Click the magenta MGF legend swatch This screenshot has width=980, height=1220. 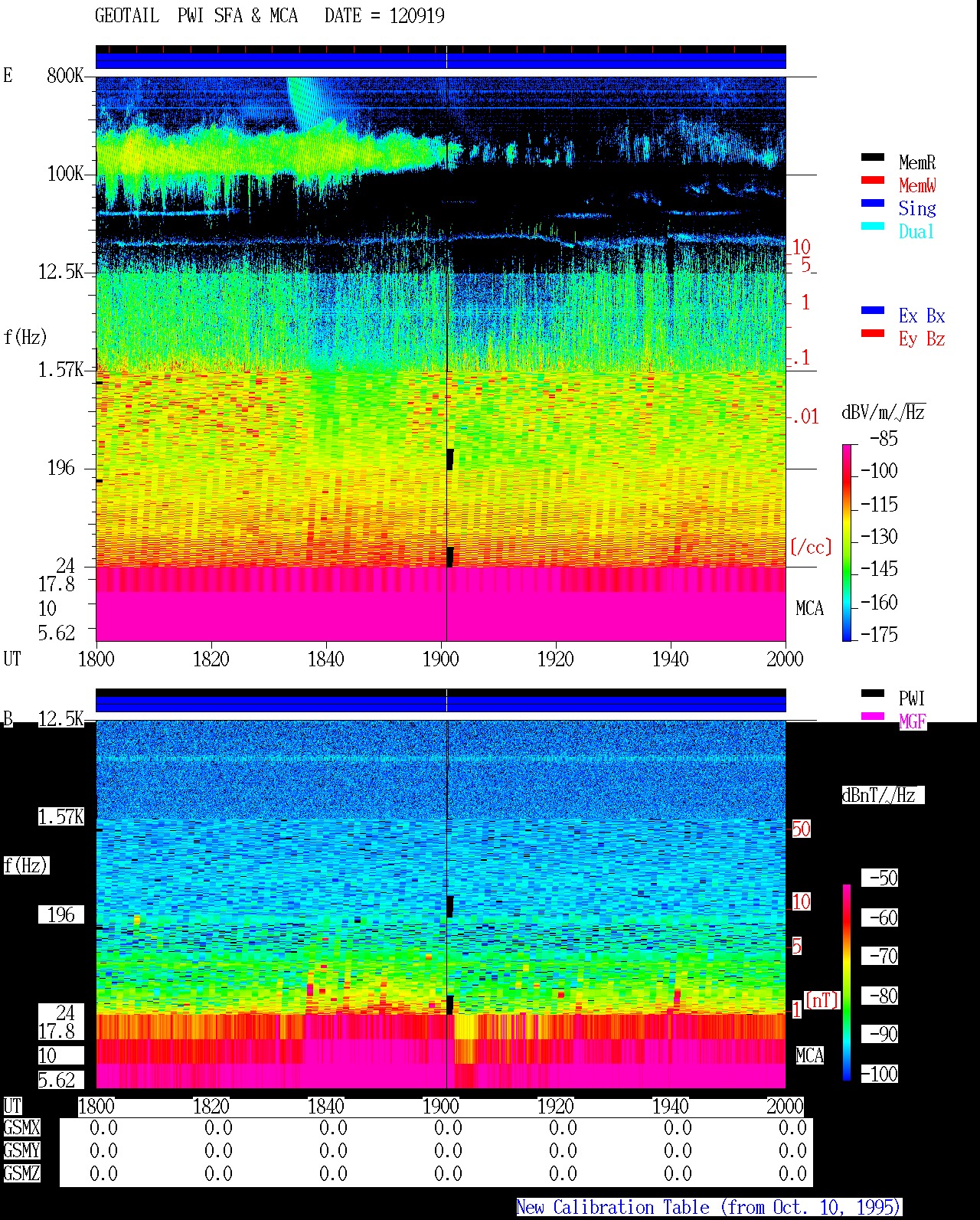tap(872, 717)
